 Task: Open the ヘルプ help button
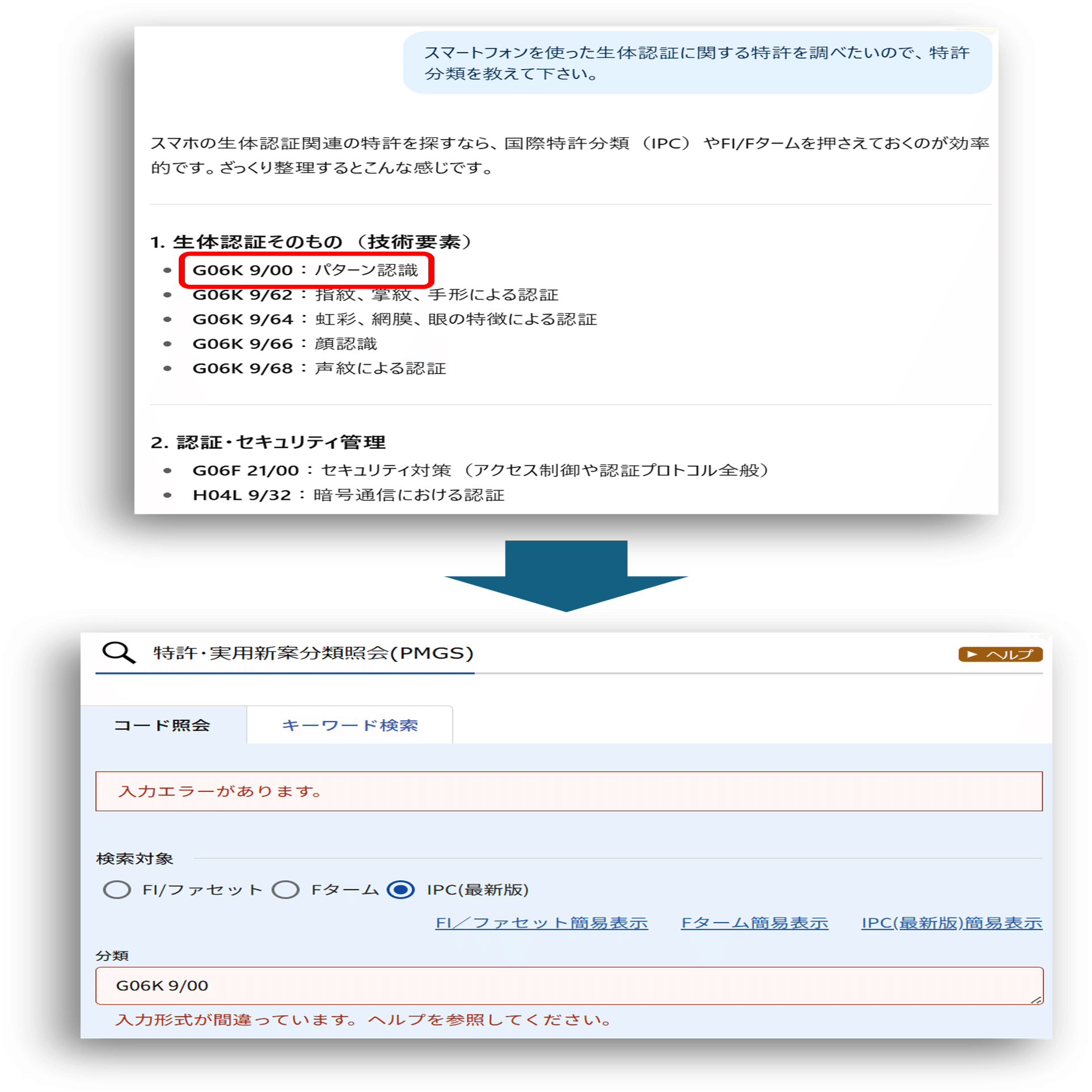[x=1000, y=653]
